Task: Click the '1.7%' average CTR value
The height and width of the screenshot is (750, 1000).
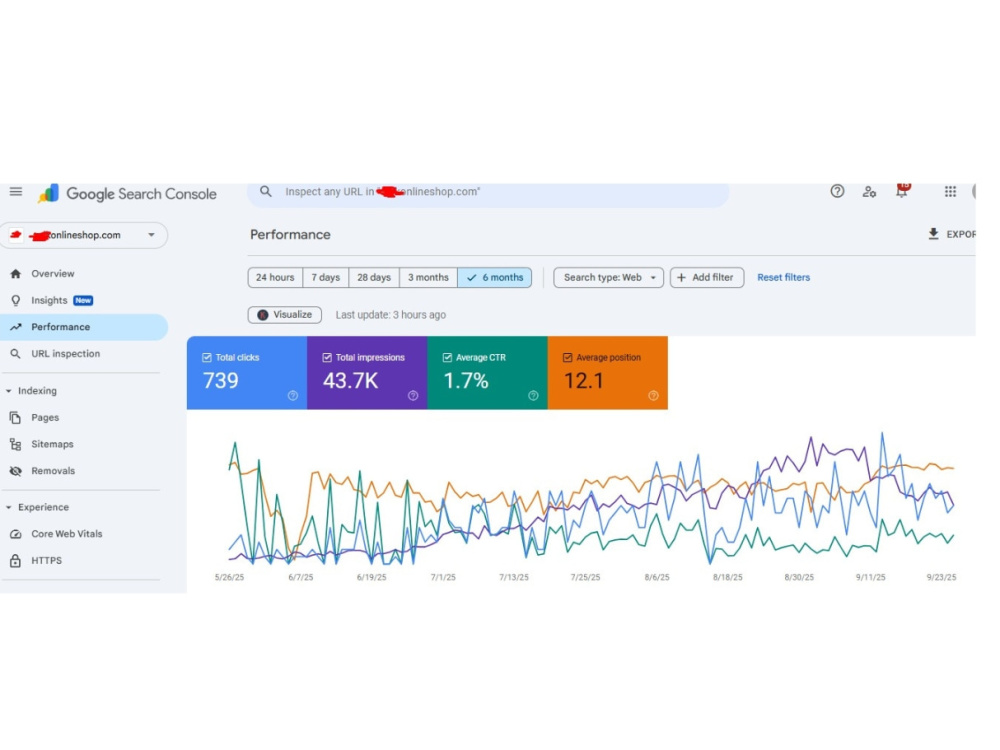Action: point(466,381)
